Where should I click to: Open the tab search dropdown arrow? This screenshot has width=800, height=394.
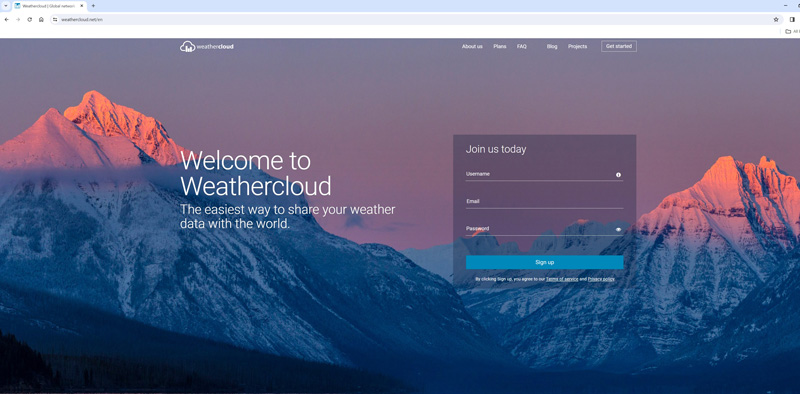point(6,6)
